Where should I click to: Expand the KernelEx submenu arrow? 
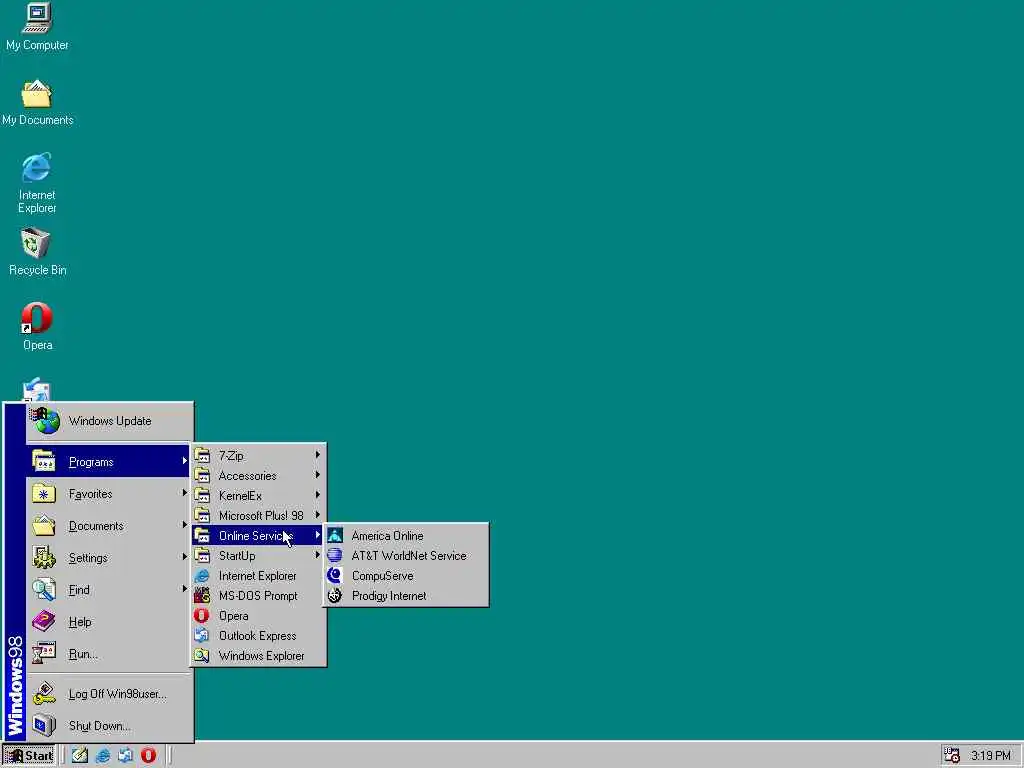pos(317,494)
